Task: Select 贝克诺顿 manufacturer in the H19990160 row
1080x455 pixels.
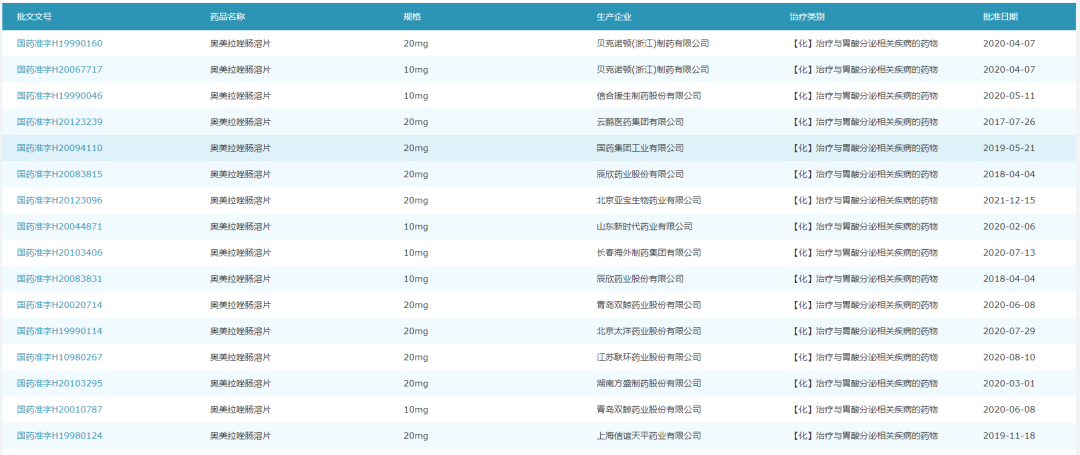Action: pyautogui.click(x=653, y=43)
